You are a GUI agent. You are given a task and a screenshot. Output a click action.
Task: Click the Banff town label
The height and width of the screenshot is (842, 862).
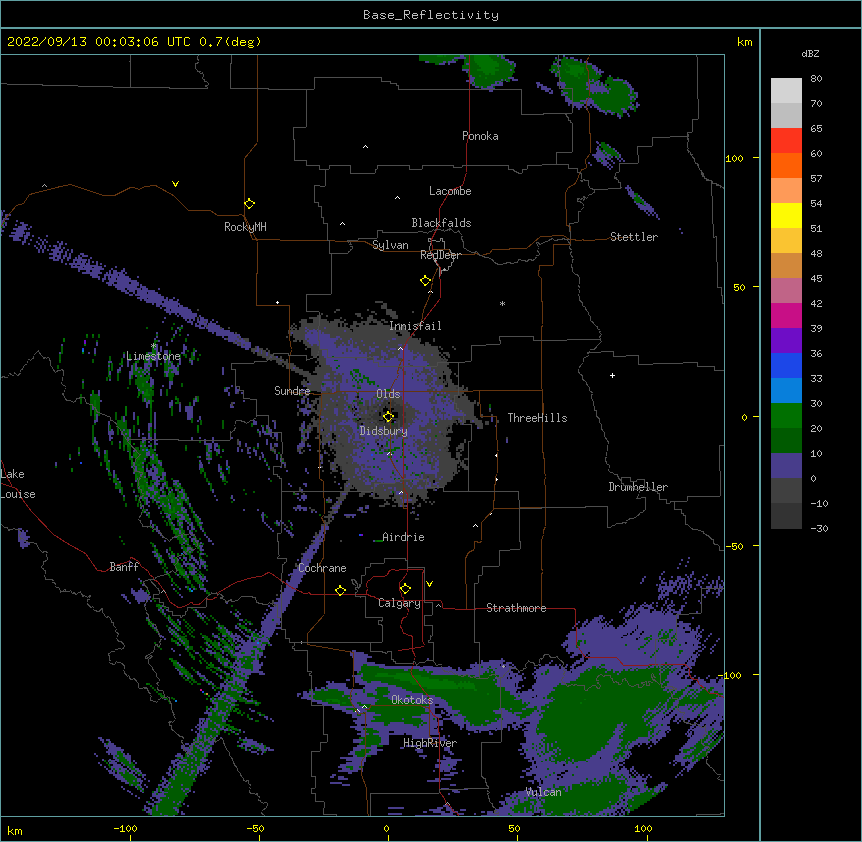(x=124, y=567)
